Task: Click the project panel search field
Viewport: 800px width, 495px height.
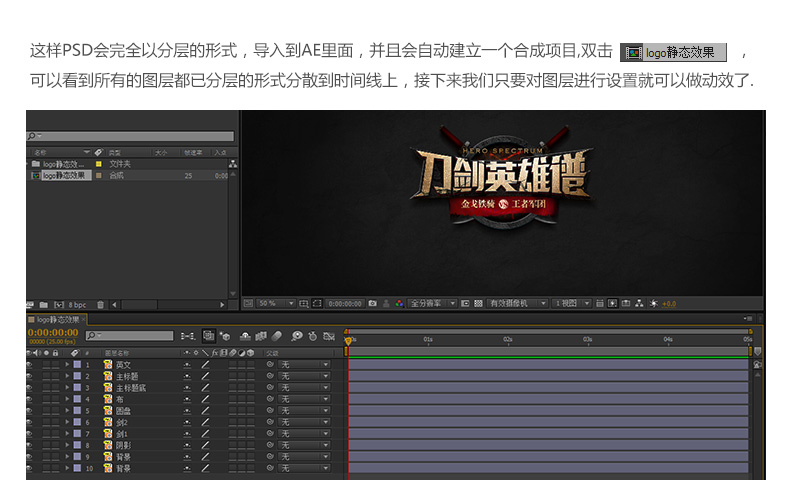Action: tap(131, 136)
